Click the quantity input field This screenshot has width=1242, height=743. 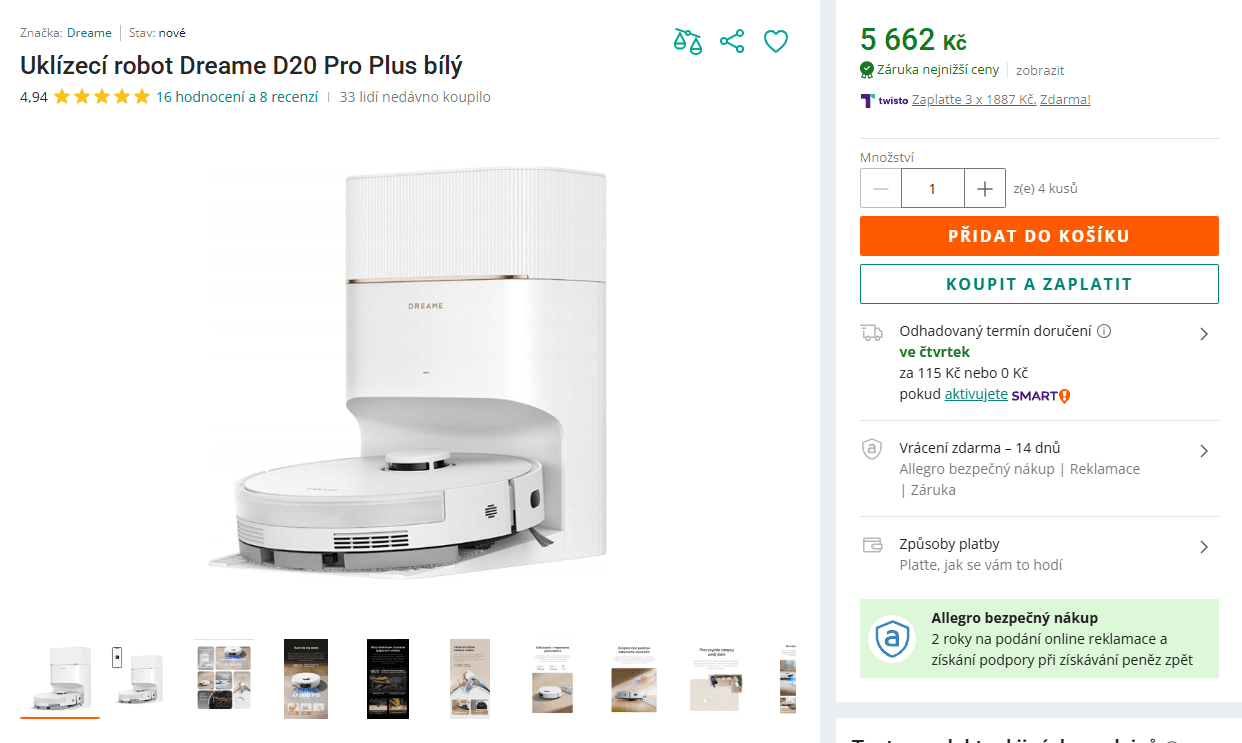(x=932, y=188)
